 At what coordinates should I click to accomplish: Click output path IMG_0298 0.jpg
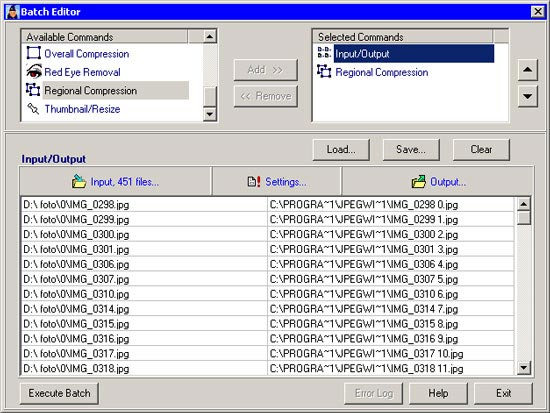point(391,204)
